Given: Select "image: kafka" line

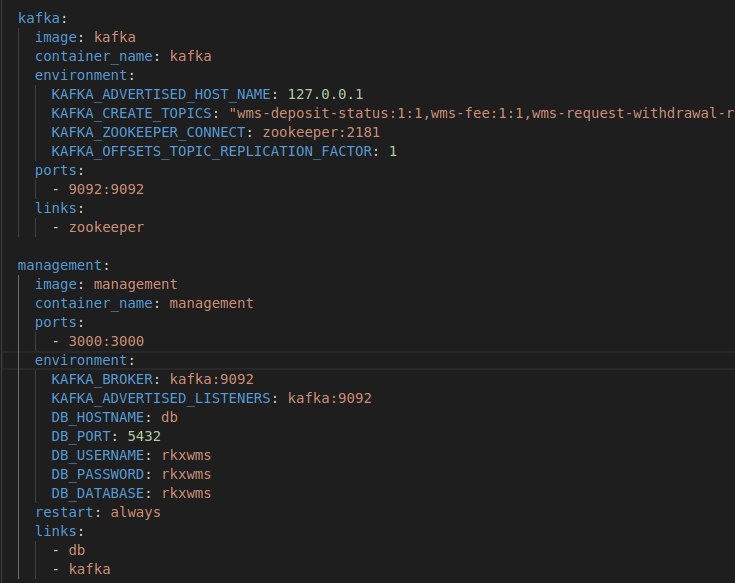Looking at the screenshot, I should tap(85, 37).
